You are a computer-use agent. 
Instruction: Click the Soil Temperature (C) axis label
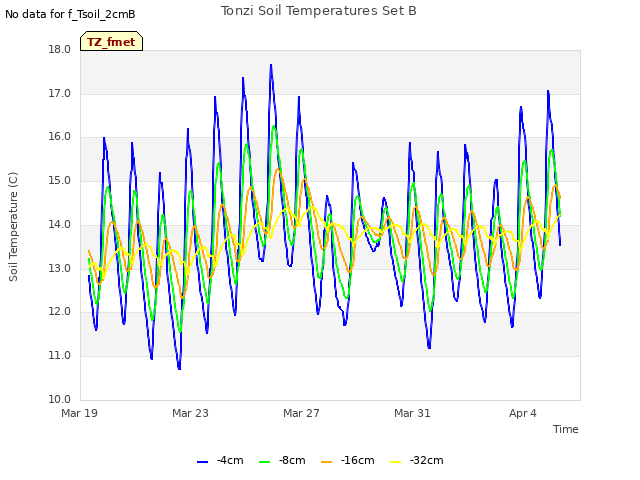13,227
